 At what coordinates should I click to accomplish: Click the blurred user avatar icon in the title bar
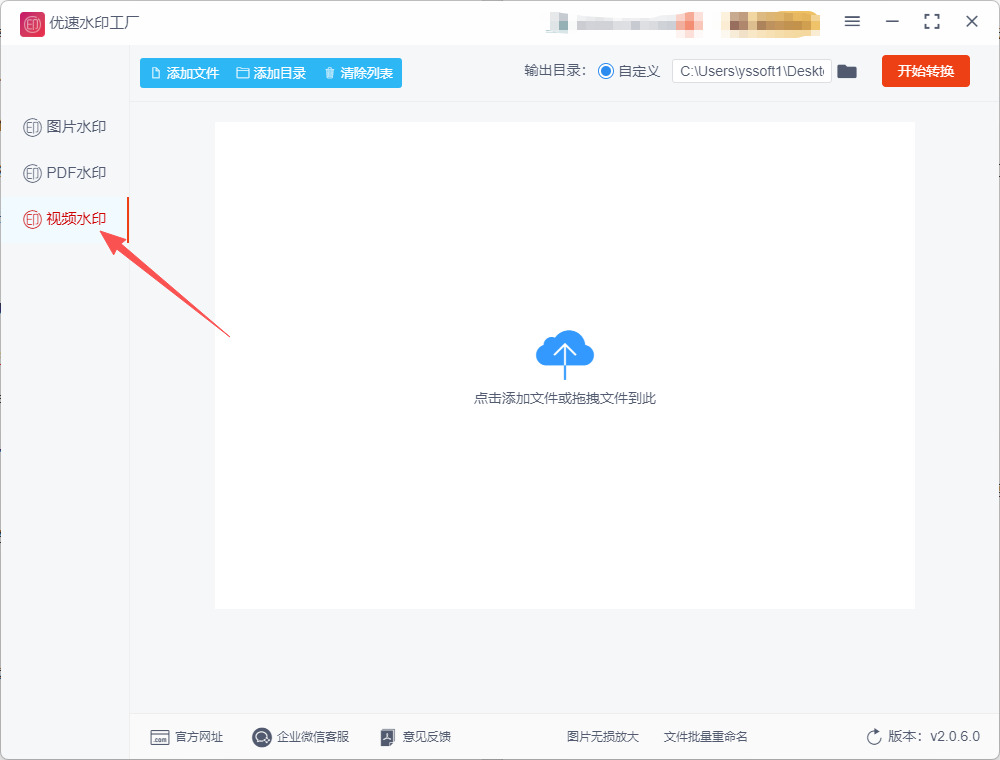(558, 22)
